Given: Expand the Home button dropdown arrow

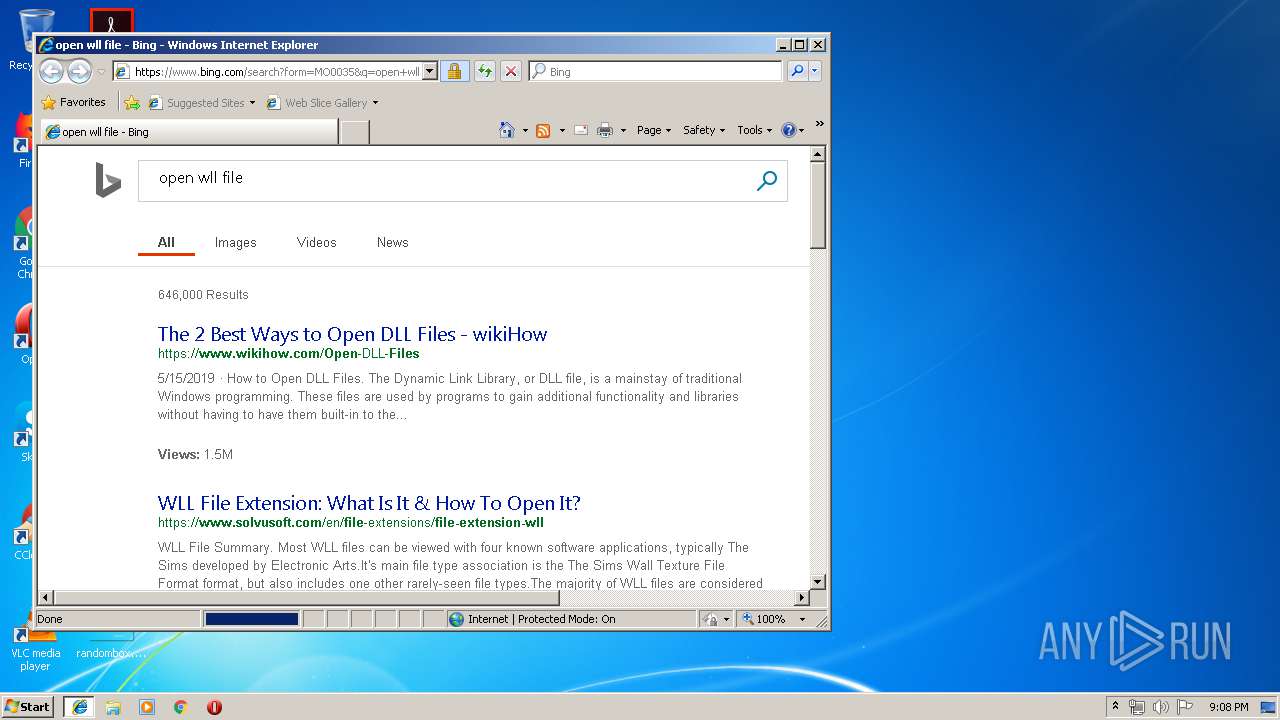Looking at the screenshot, I should [525, 130].
